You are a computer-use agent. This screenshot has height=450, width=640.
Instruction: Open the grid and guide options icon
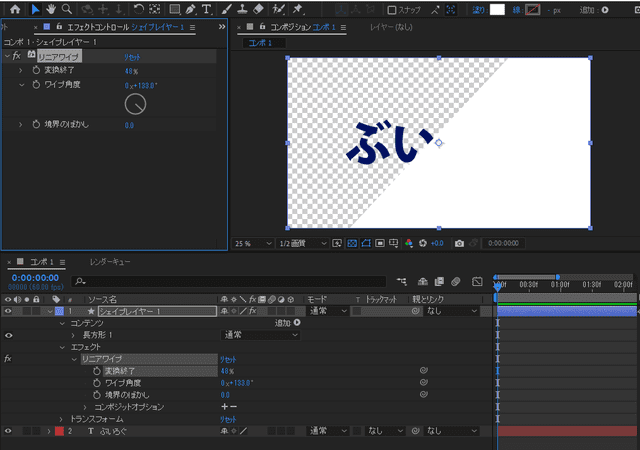point(394,243)
